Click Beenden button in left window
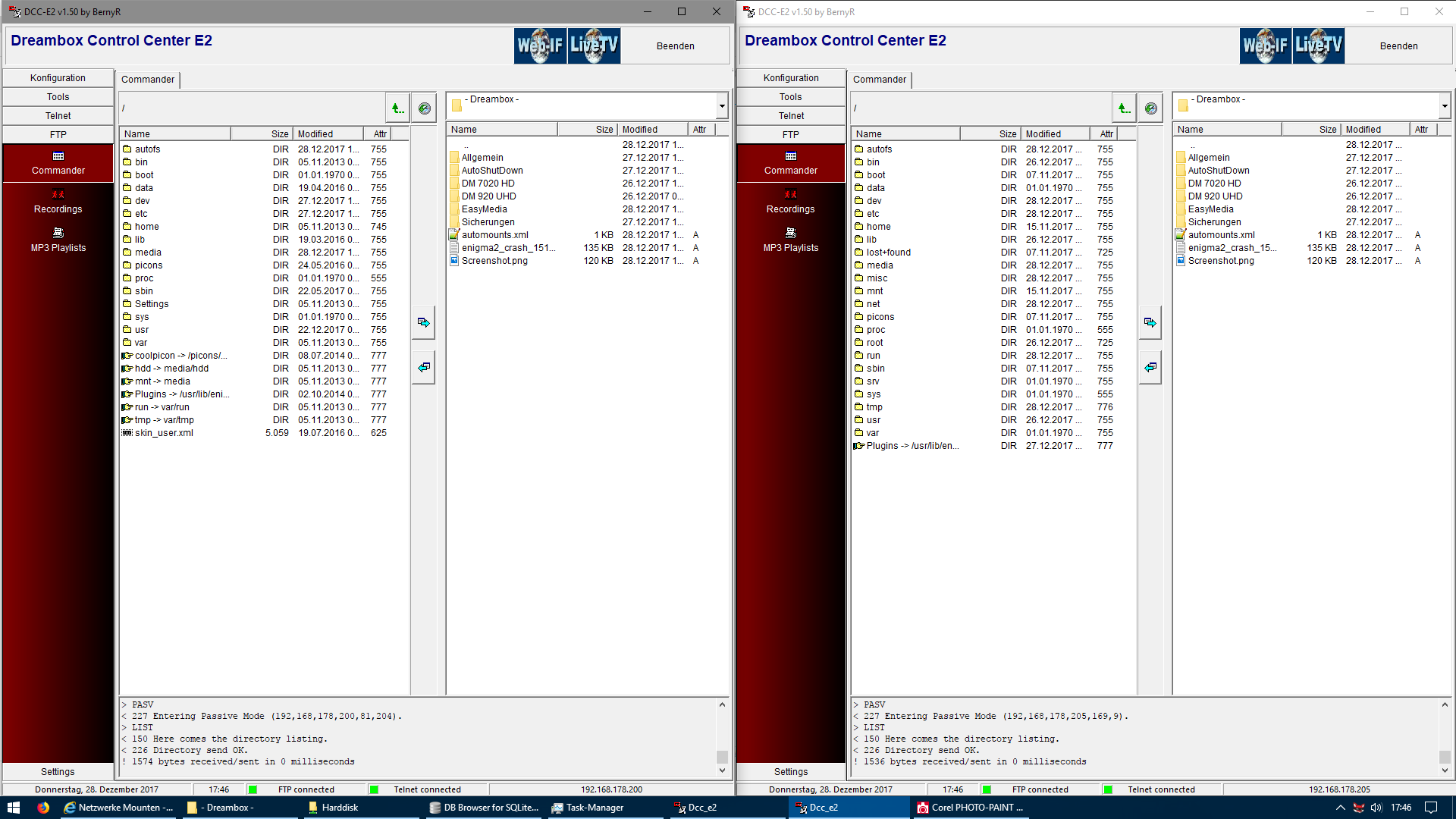 pos(675,46)
